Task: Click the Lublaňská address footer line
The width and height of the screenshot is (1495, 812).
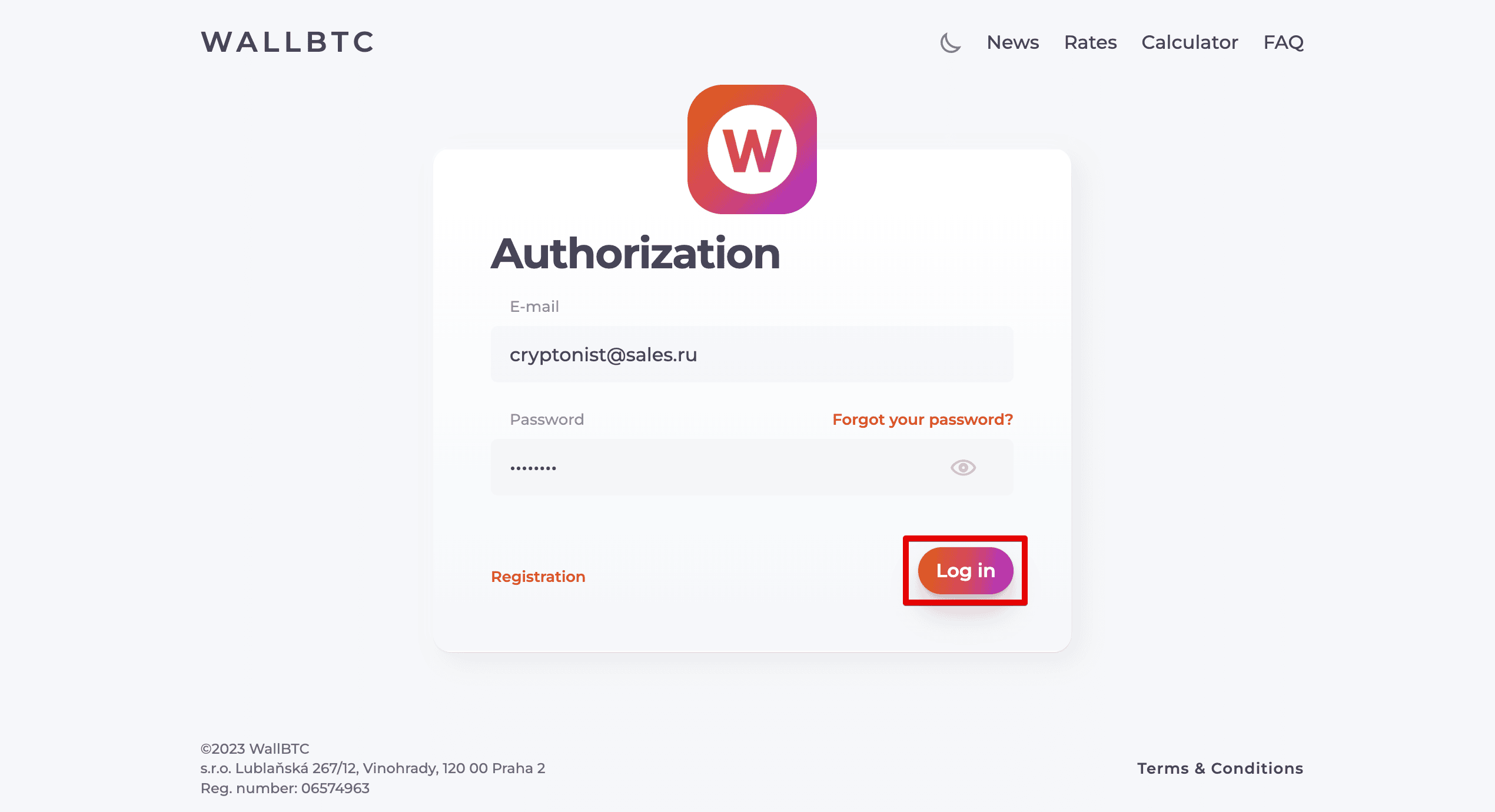Action: [x=373, y=768]
